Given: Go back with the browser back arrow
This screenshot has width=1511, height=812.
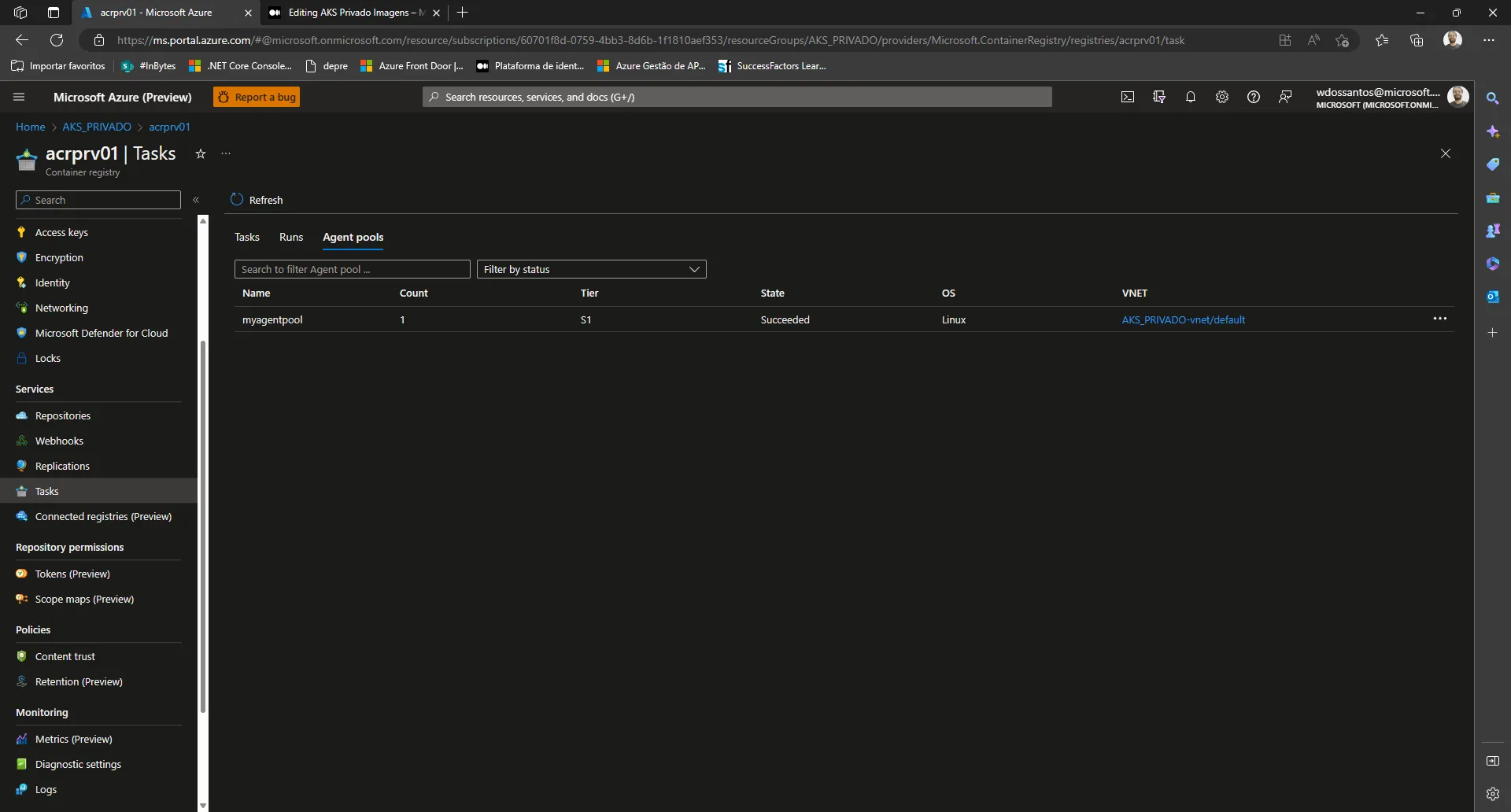Looking at the screenshot, I should click(22, 40).
